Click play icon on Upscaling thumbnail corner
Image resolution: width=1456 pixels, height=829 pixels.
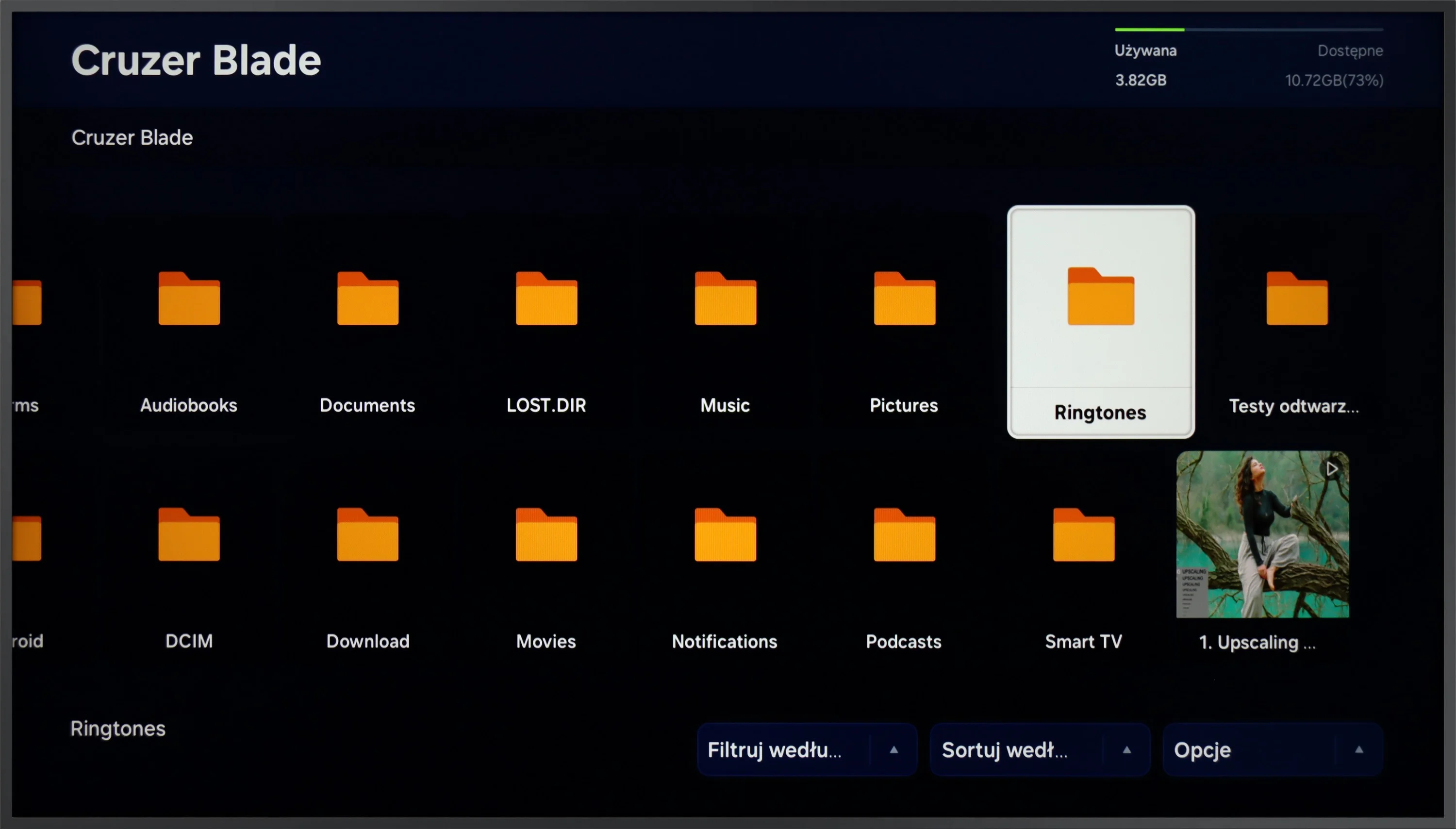(x=1331, y=469)
